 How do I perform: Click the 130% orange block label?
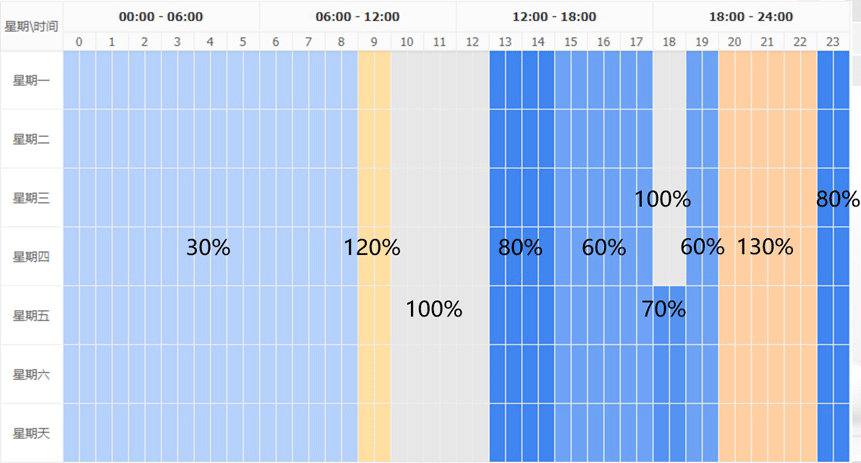[x=765, y=247]
